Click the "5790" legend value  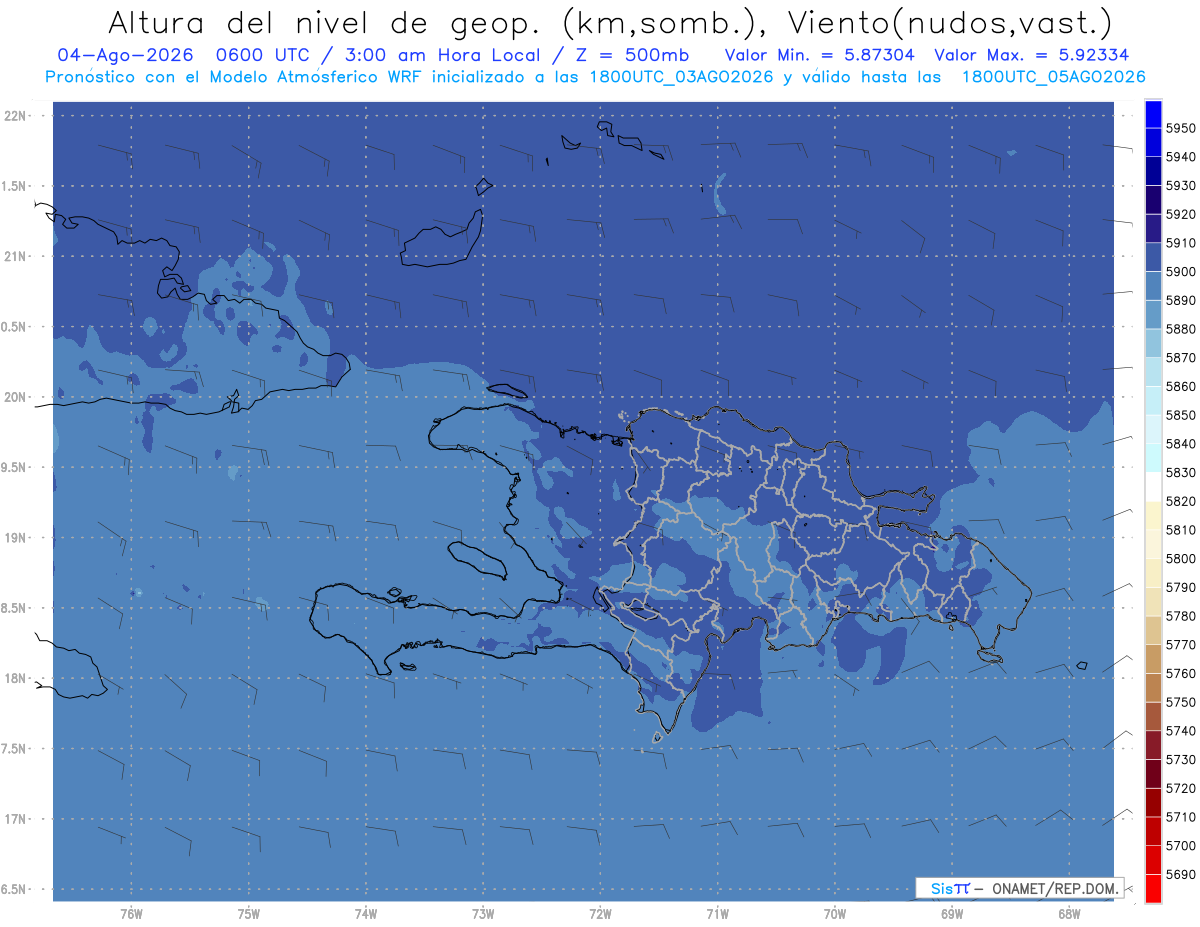1180,587
